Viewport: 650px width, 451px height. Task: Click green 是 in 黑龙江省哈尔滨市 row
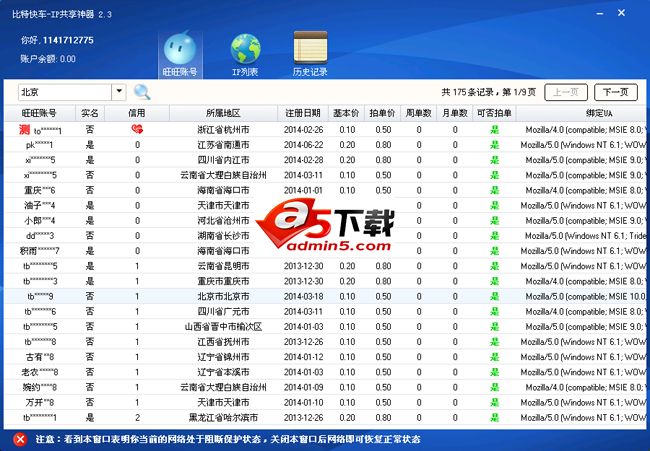494,417
